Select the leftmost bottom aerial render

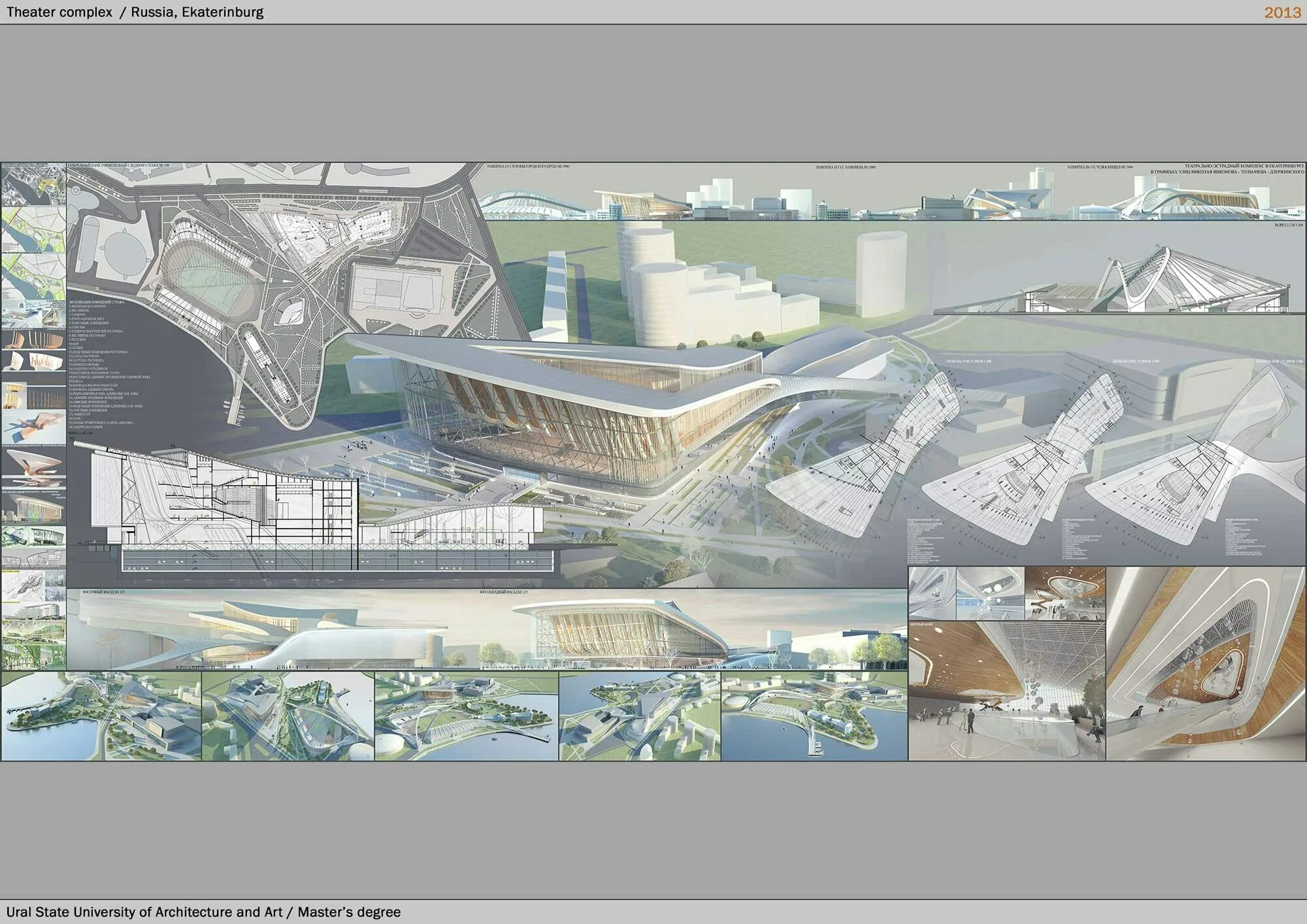point(101,716)
